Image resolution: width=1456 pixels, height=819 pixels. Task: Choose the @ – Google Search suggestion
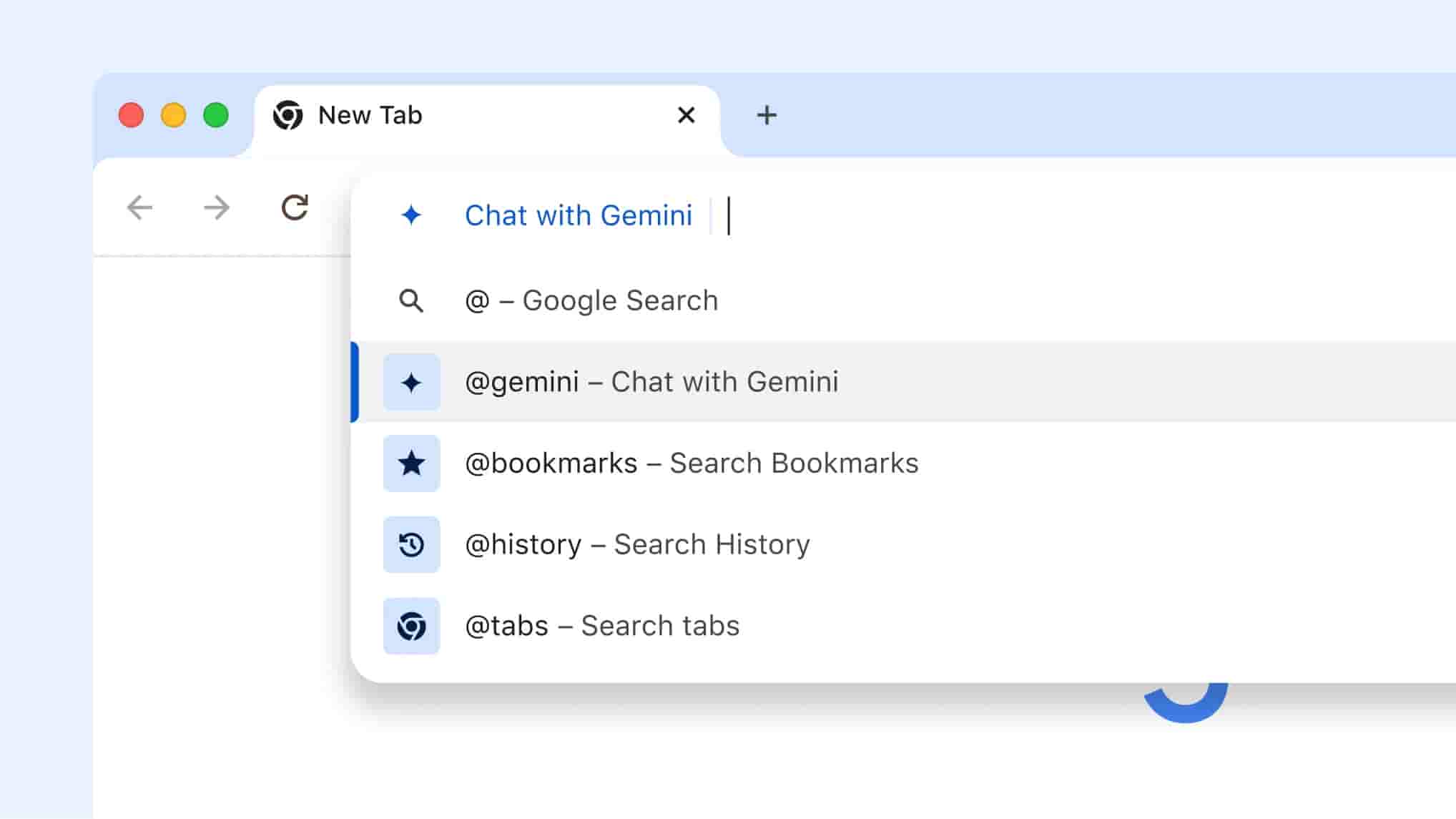pyautogui.click(x=591, y=300)
